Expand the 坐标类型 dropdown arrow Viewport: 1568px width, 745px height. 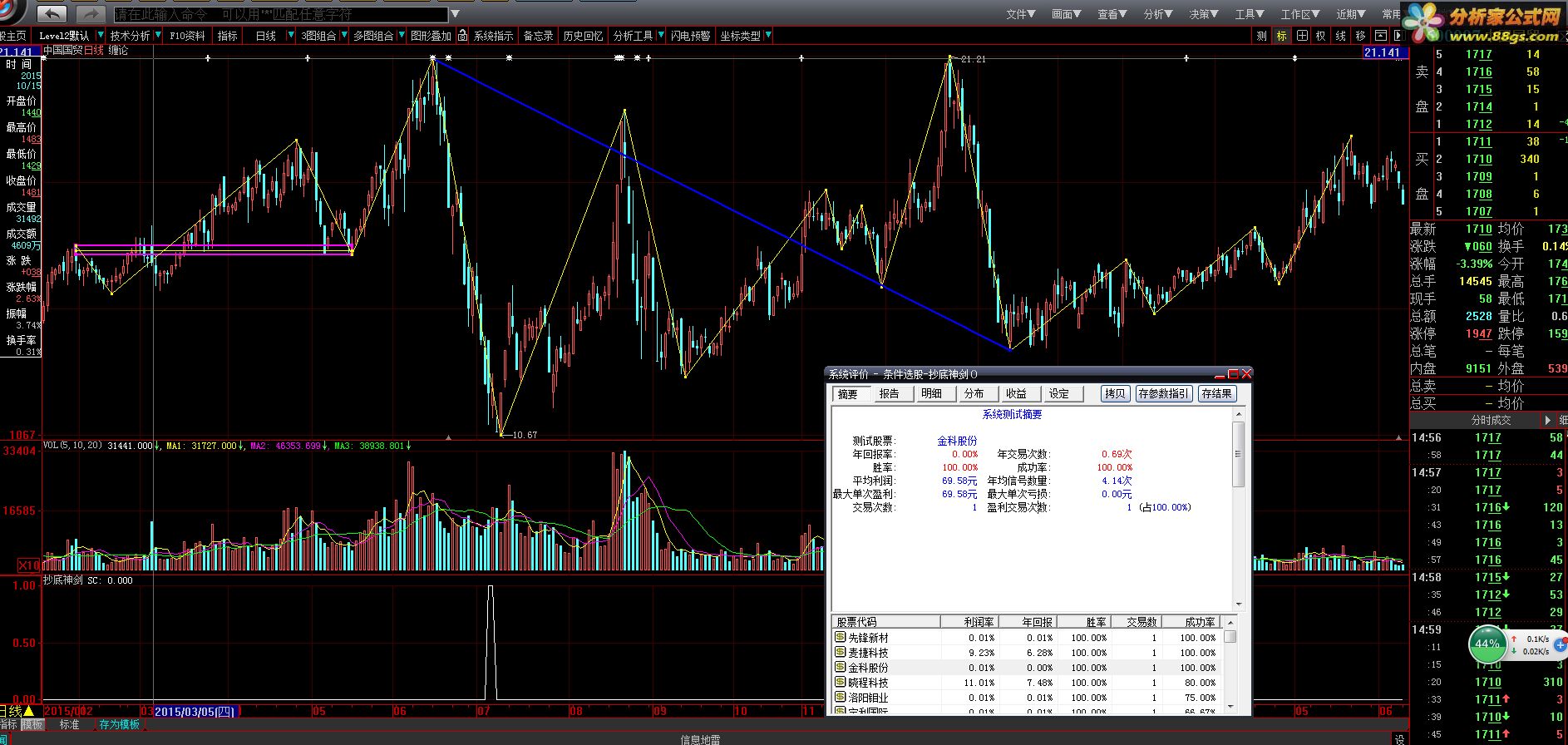click(x=768, y=36)
